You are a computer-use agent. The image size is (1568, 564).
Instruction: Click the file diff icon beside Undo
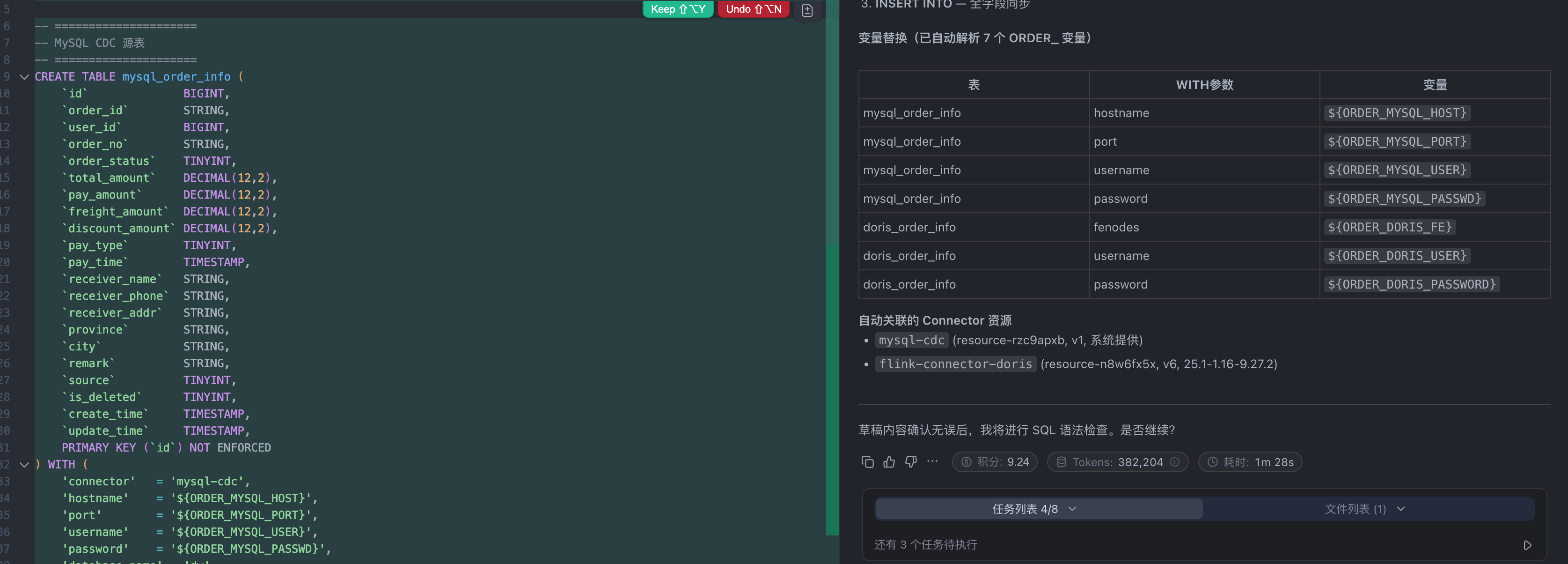click(x=807, y=10)
